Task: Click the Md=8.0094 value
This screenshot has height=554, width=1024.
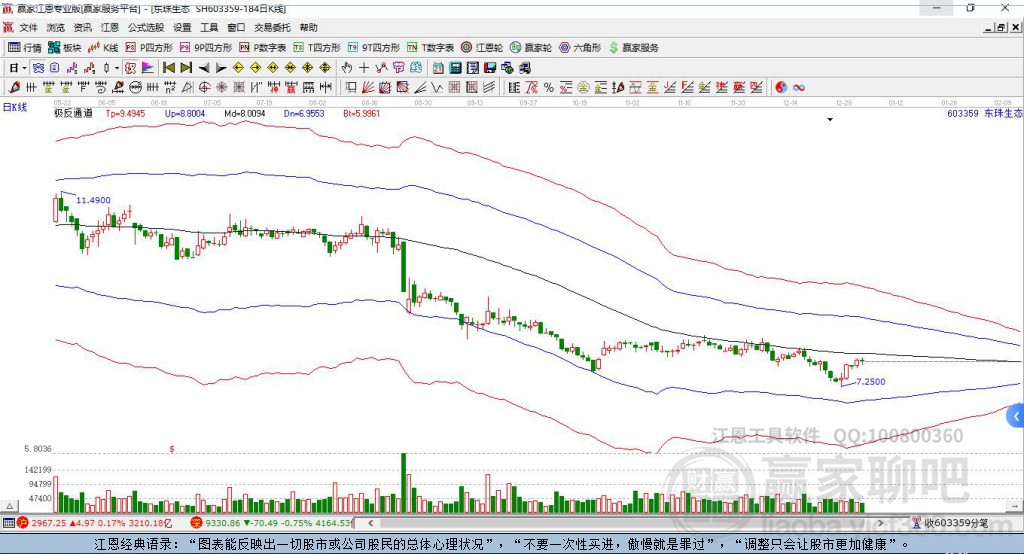Action: click(x=245, y=113)
